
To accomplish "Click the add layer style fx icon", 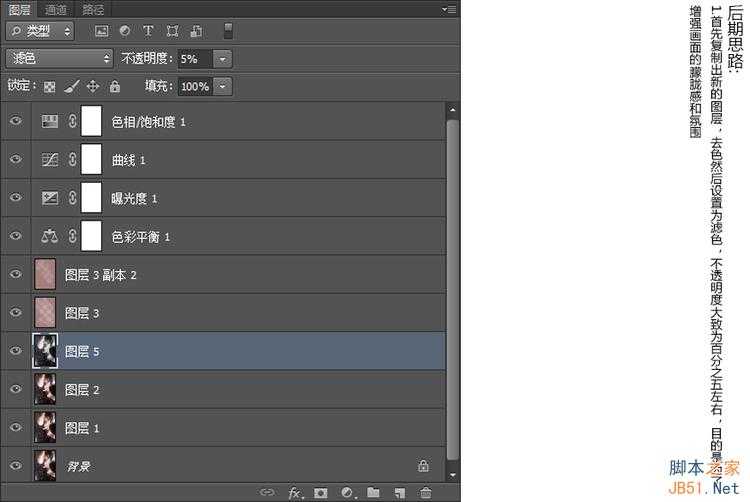I will (295, 492).
